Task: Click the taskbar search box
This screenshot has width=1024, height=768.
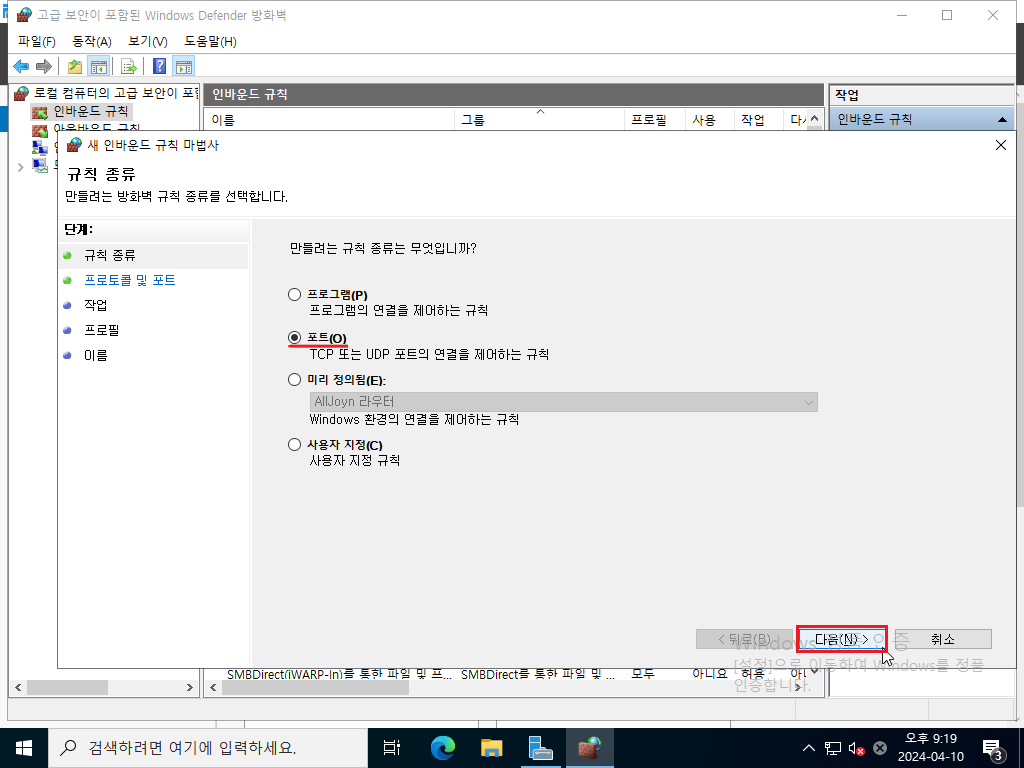Action: click(x=208, y=748)
